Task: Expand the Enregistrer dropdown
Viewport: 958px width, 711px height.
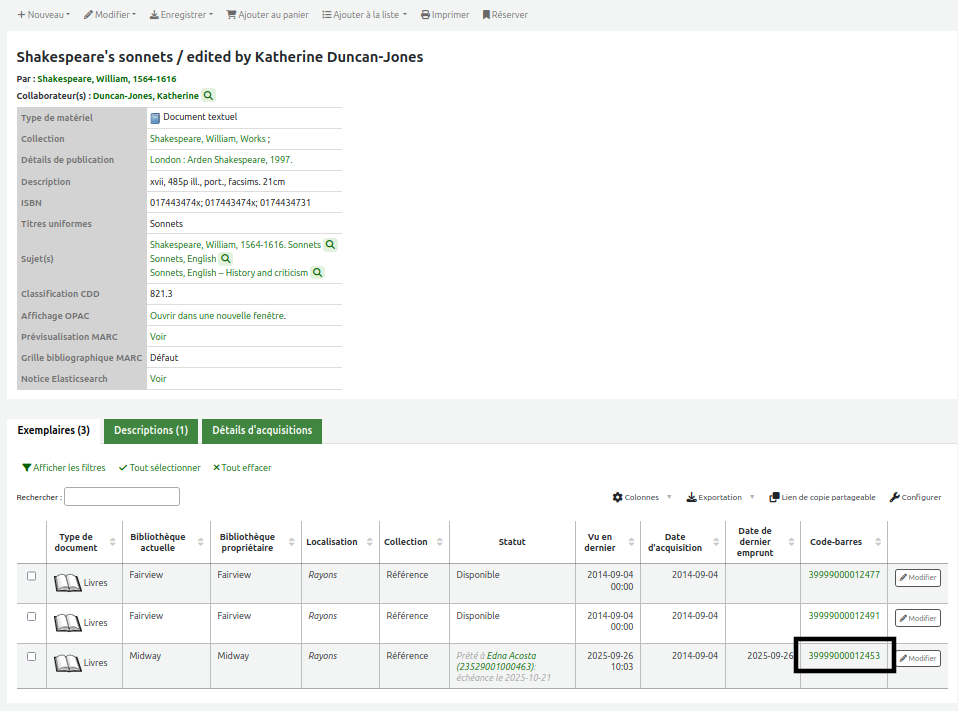Action: click(x=181, y=15)
